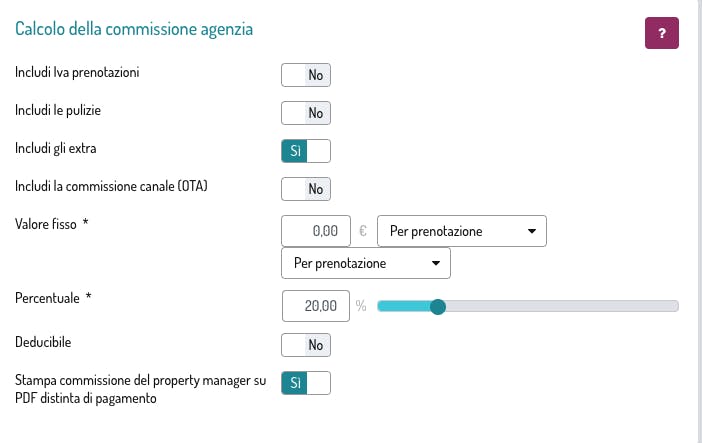Enable the Includi le pulizie switch
This screenshot has height=443, width=702.
(x=306, y=113)
